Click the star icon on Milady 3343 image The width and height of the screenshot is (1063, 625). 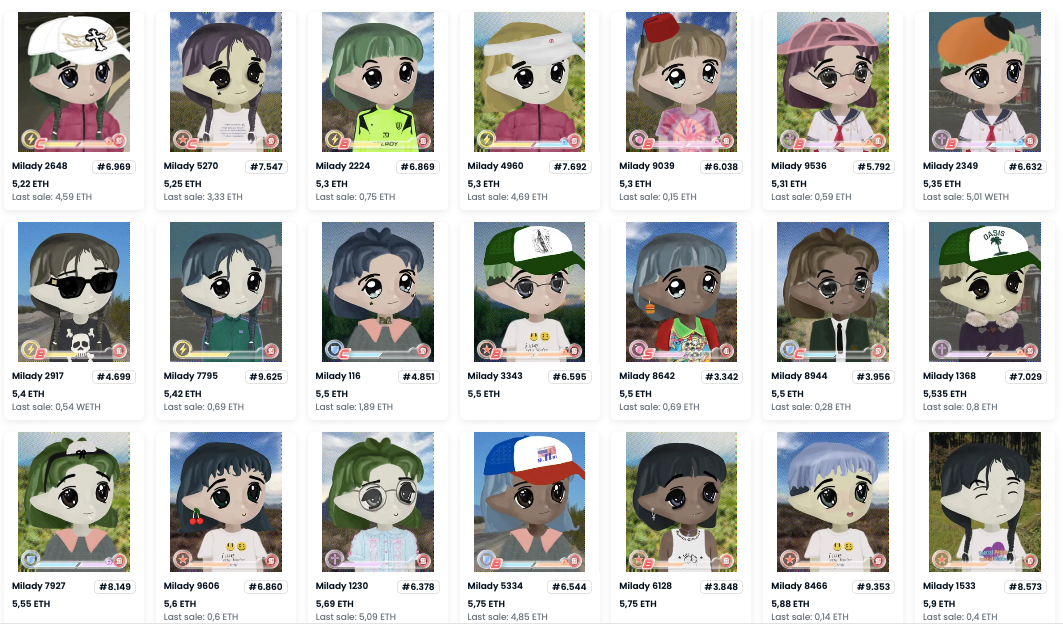[x=485, y=349]
